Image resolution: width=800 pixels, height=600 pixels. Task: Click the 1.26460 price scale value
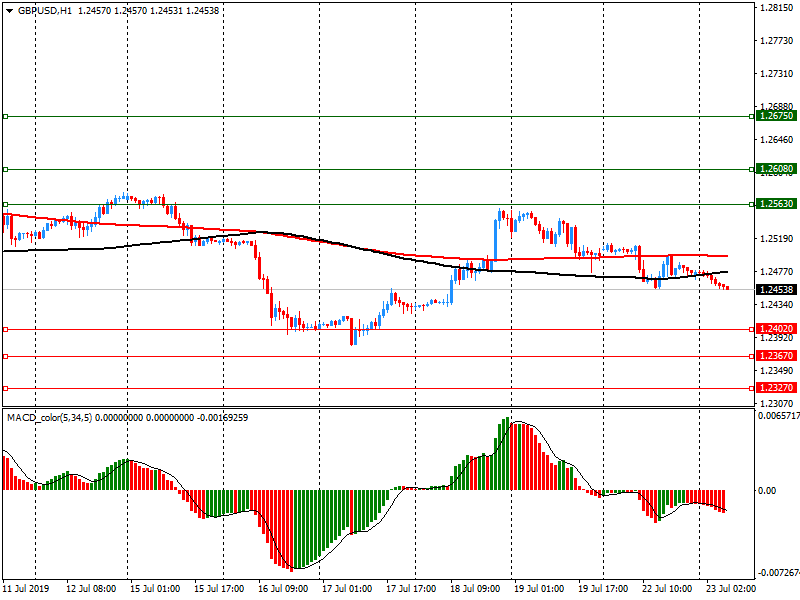pyautogui.click(x=777, y=140)
